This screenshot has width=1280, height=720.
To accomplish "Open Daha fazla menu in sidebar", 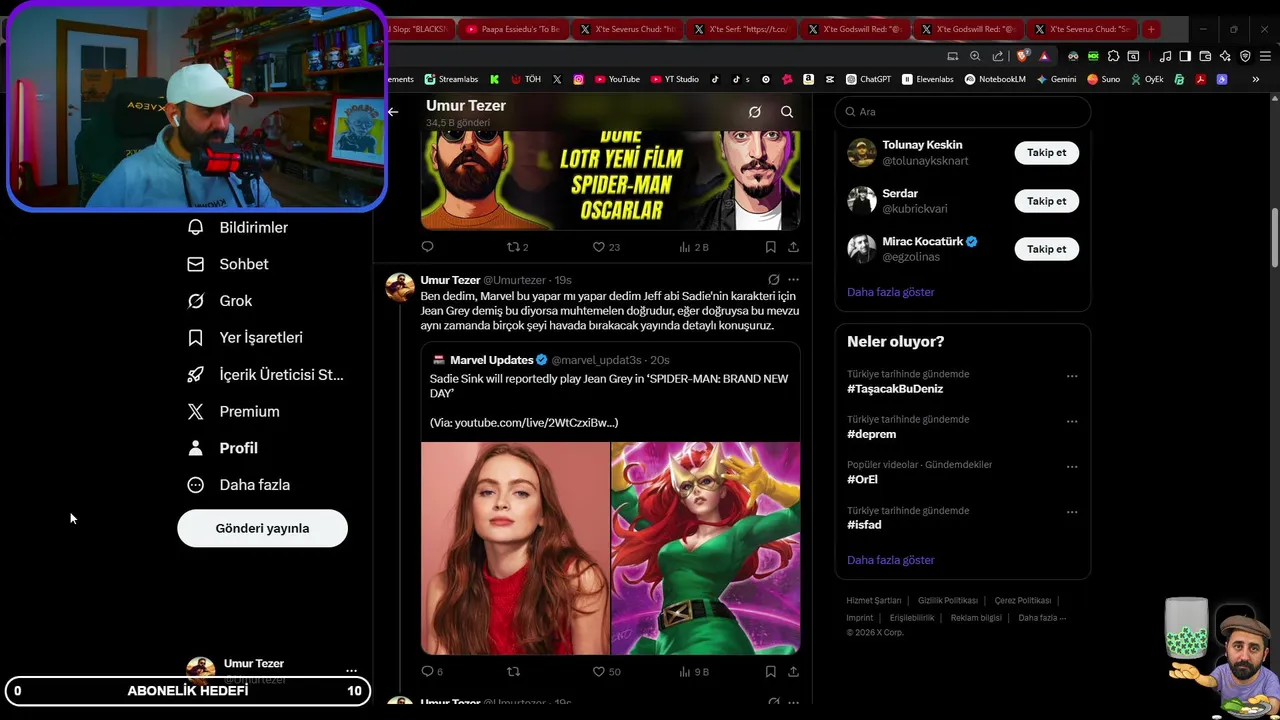I will [238, 485].
